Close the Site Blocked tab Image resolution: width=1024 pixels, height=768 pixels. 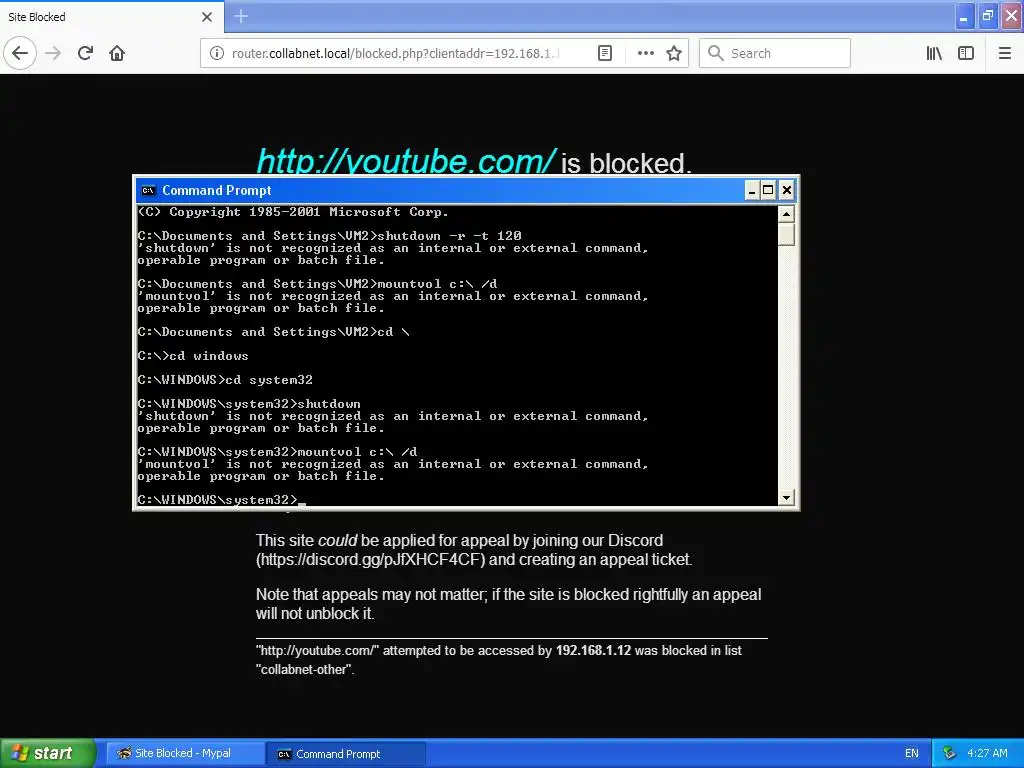click(x=206, y=17)
